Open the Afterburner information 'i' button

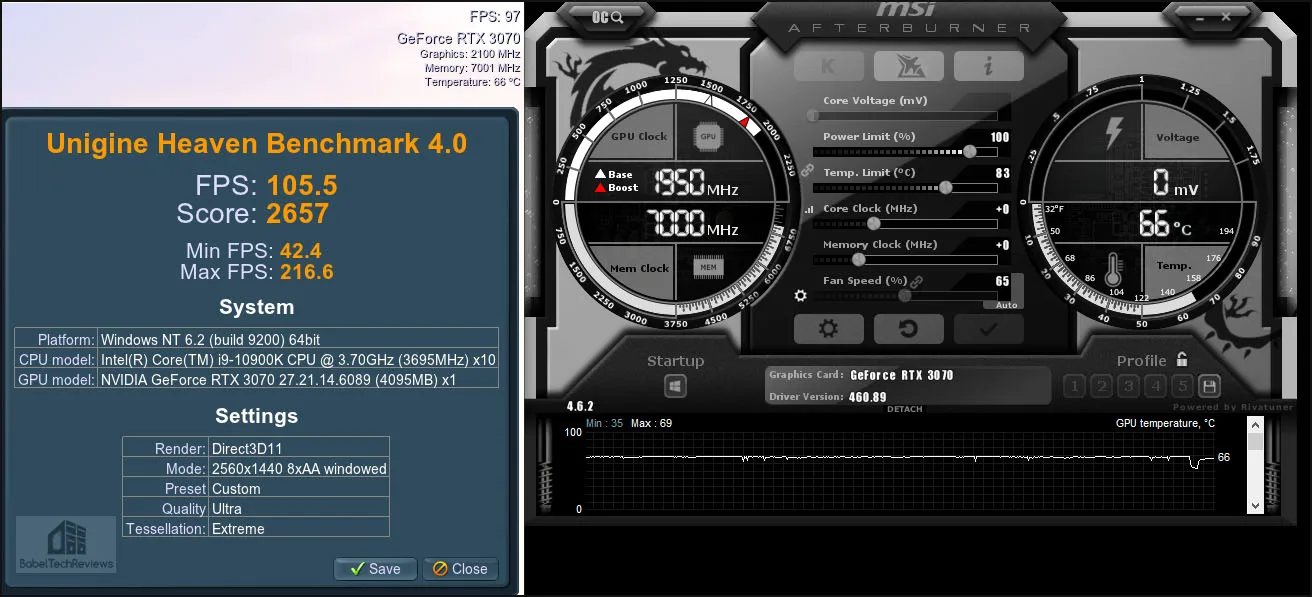coord(988,66)
